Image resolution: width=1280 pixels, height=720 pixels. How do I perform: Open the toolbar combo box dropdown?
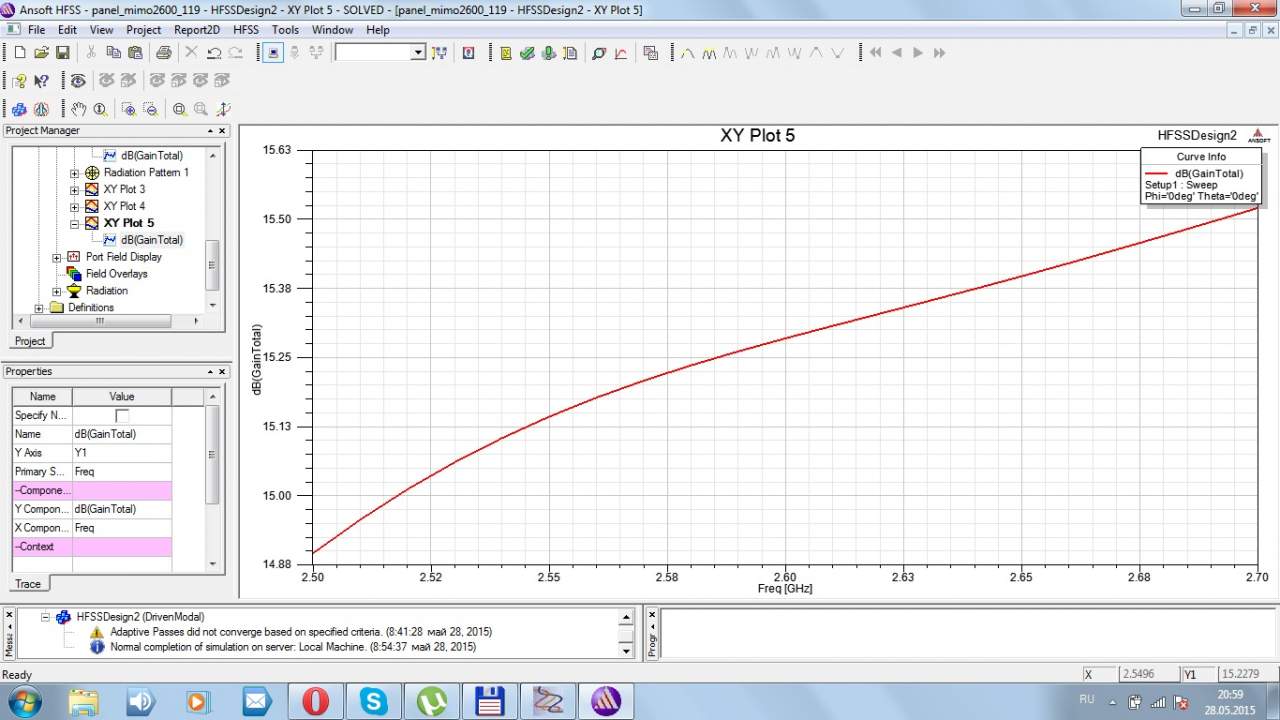(419, 52)
